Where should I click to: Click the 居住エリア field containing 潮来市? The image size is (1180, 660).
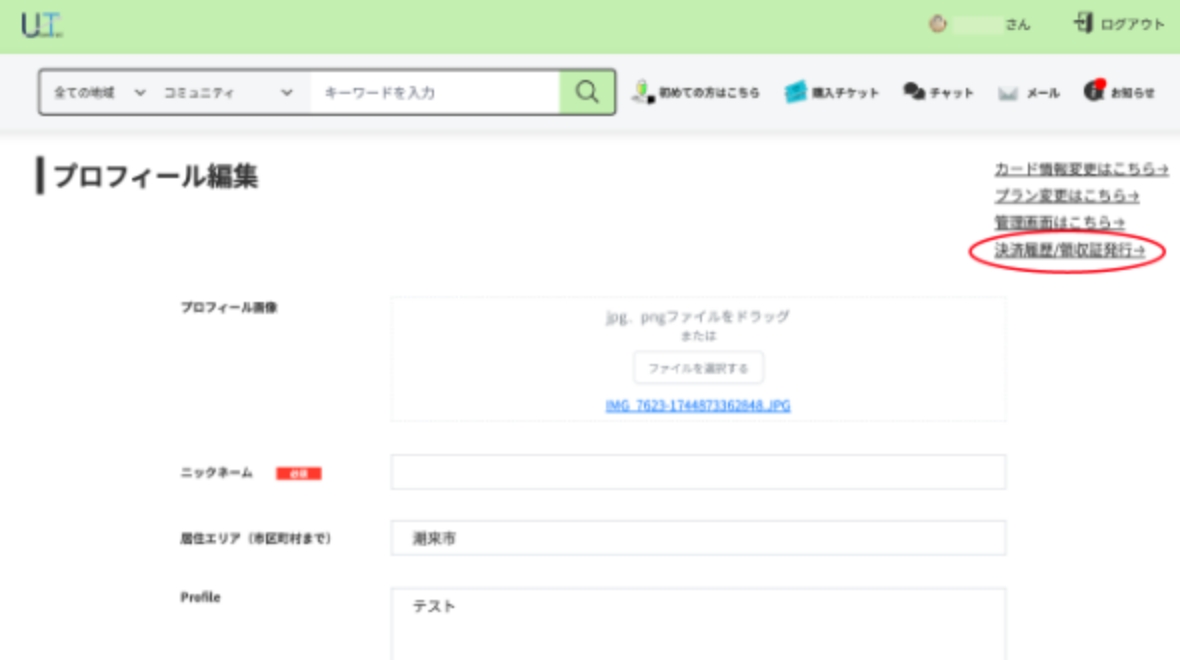(x=698, y=538)
